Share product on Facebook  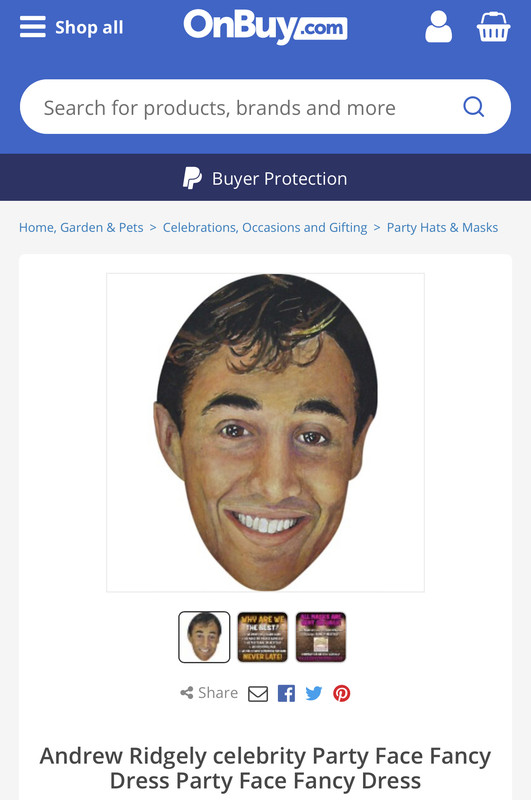click(x=286, y=693)
